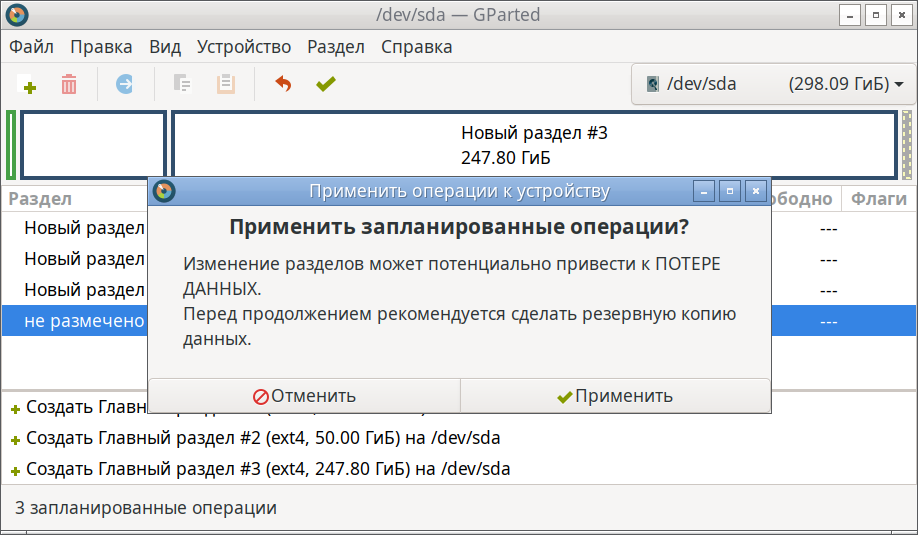The width and height of the screenshot is (918, 535).
Task: Open the /dev/sda device selector dropdown
Action: [x=774, y=84]
